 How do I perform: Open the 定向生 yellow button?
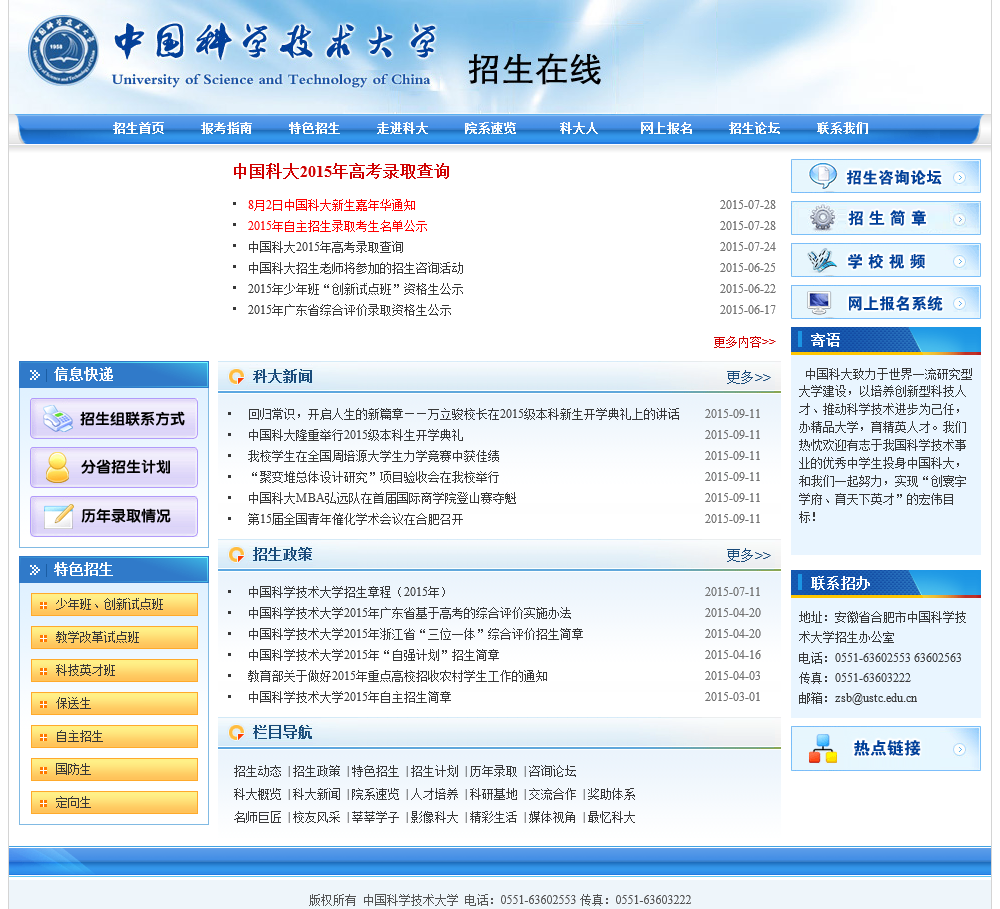(114, 802)
